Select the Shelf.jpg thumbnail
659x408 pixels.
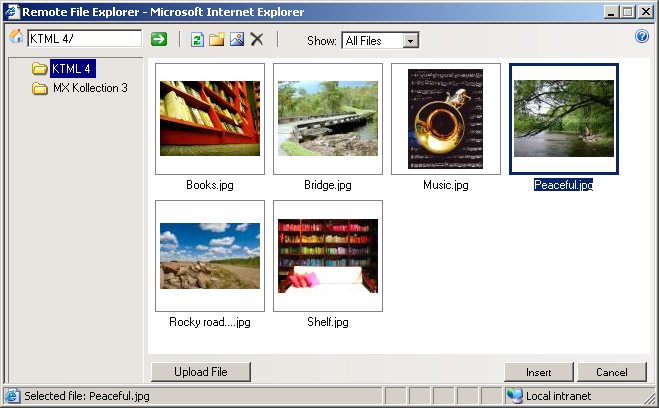pos(328,256)
